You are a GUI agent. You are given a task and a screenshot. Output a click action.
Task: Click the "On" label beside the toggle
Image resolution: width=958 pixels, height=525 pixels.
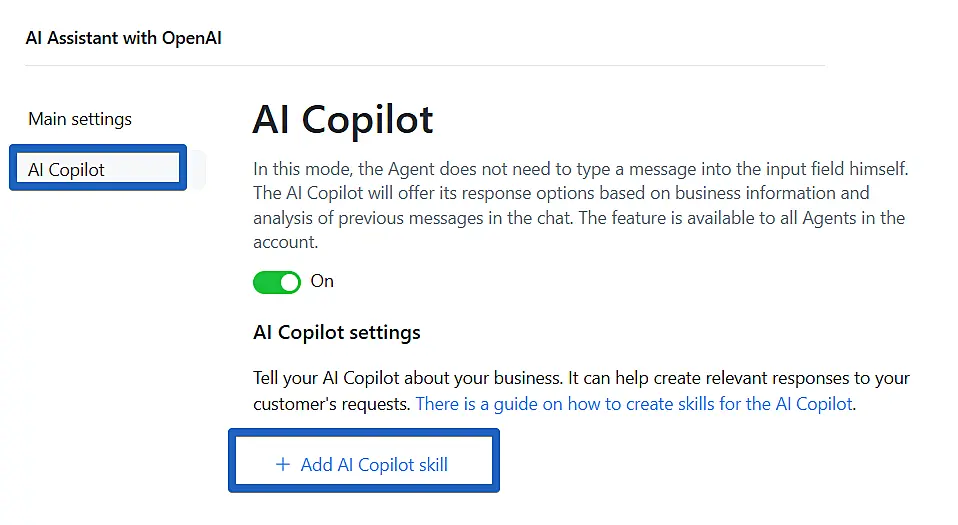point(322,281)
